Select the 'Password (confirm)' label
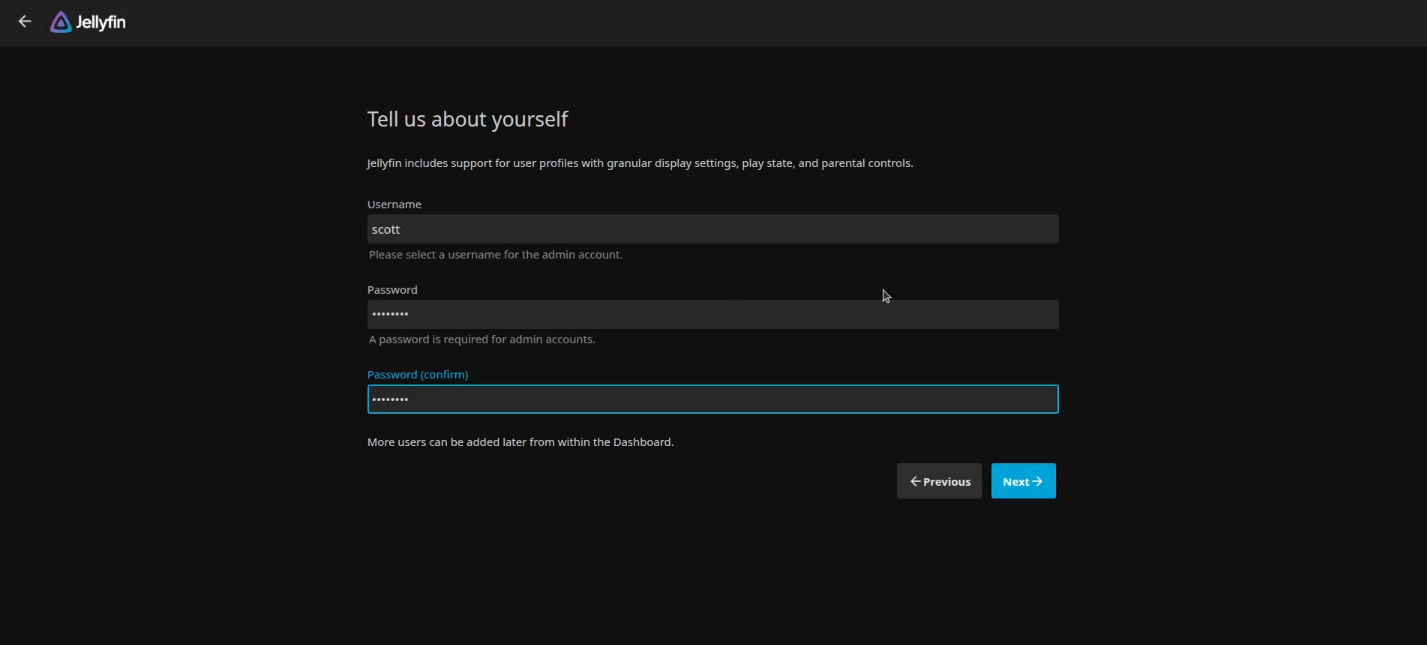The height and width of the screenshot is (645, 1427). 417,375
